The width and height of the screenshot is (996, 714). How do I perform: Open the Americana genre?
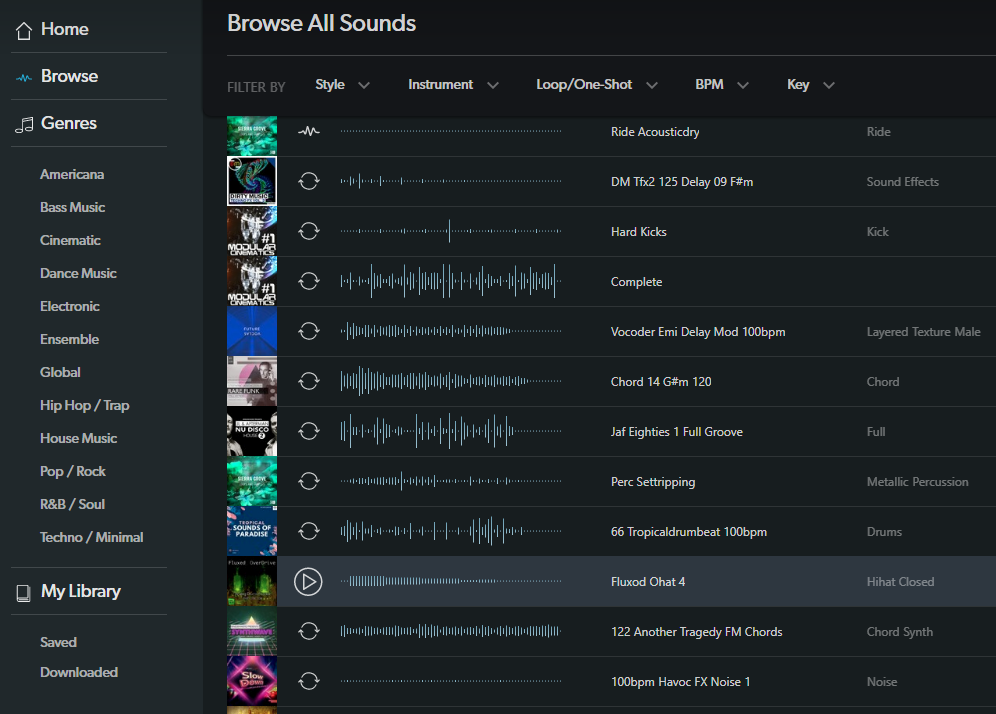pyautogui.click(x=72, y=174)
